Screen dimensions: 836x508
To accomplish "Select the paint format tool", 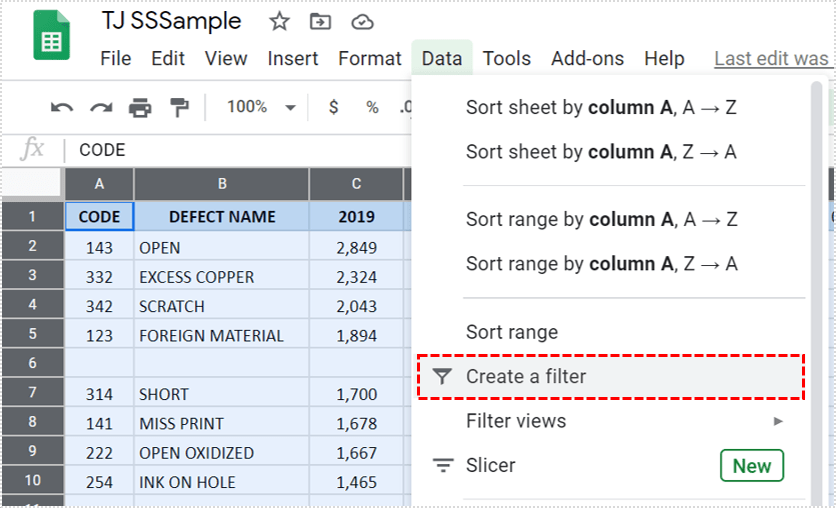I will [179, 107].
